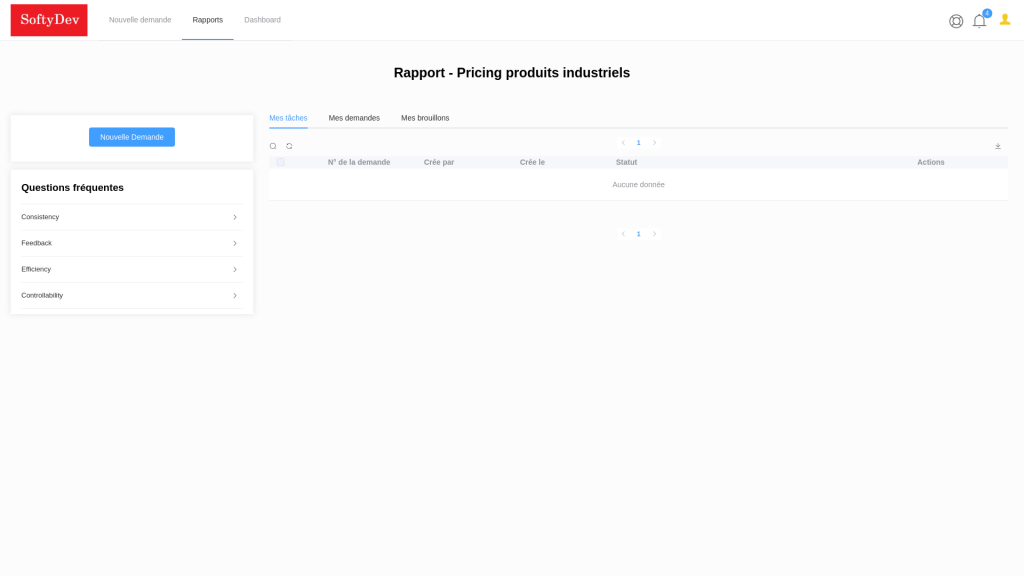Toggle the select-all checkbox in table header
Screen dimensions: 1024x576
click(280, 162)
